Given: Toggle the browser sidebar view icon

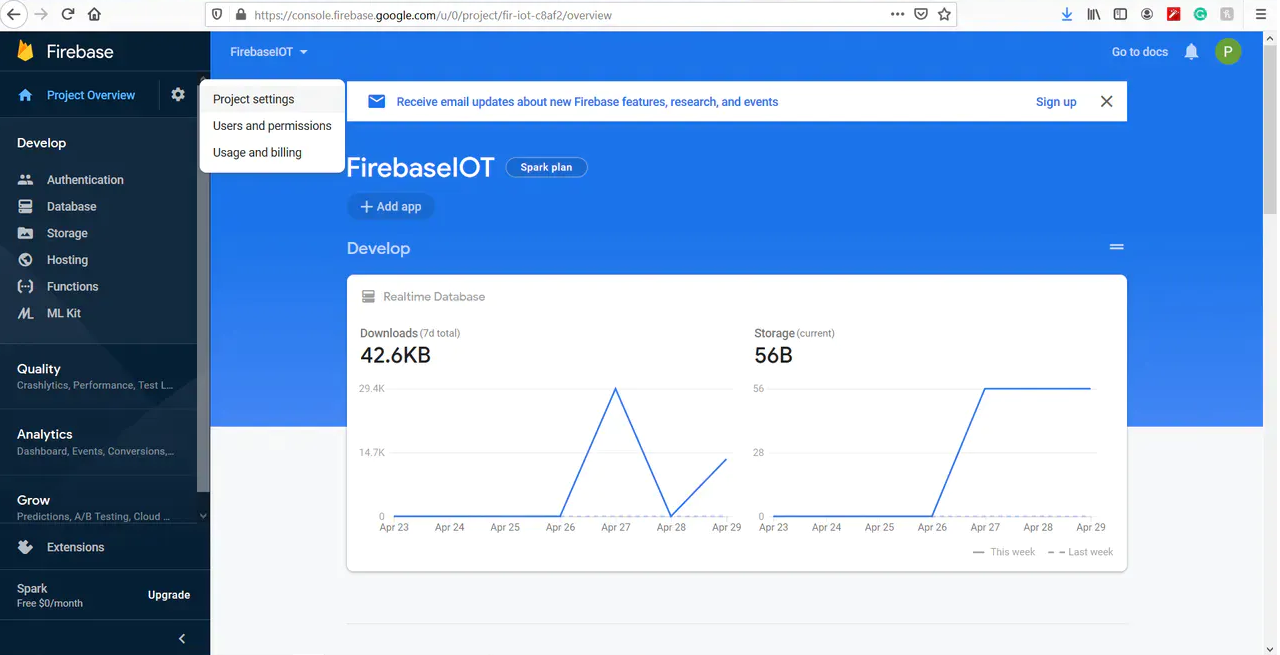Looking at the screenshot, I should (1120, 15).
